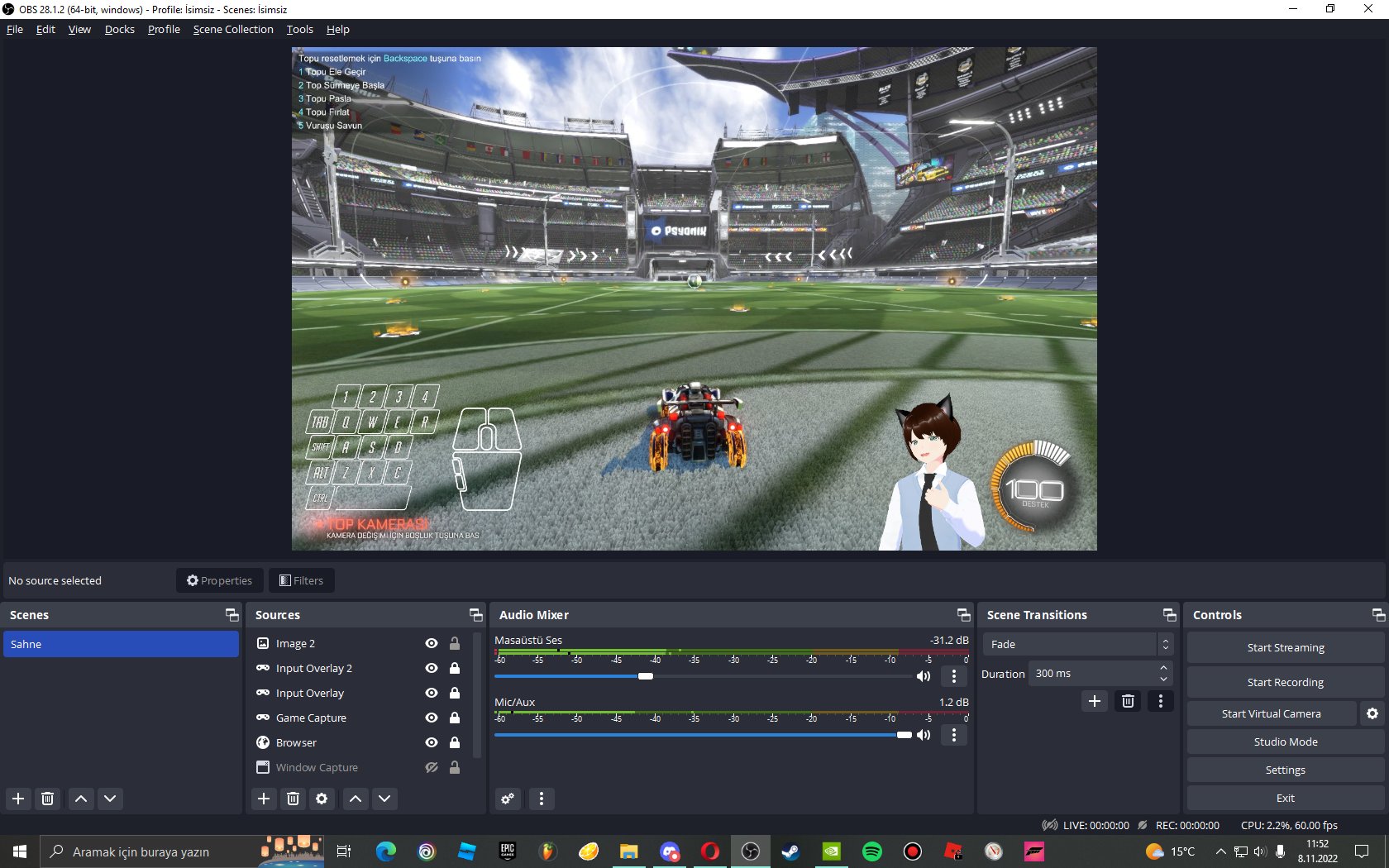Add a new scene with plus icon
The image size is (1389, 868).
click(18, 799)
